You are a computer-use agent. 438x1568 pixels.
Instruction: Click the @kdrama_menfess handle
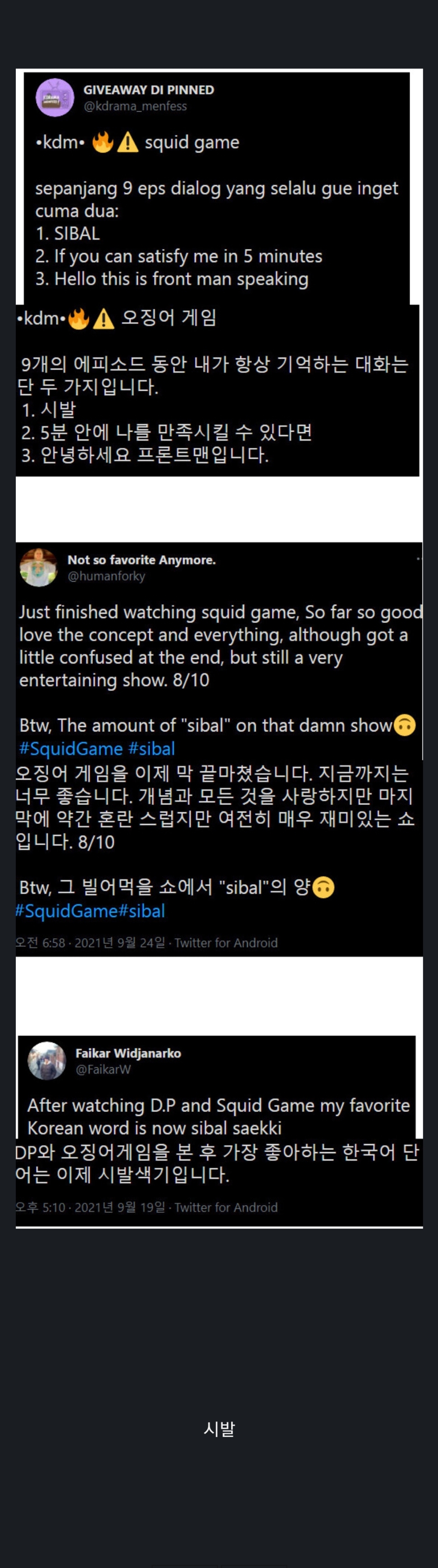click(x=135, y=106)
